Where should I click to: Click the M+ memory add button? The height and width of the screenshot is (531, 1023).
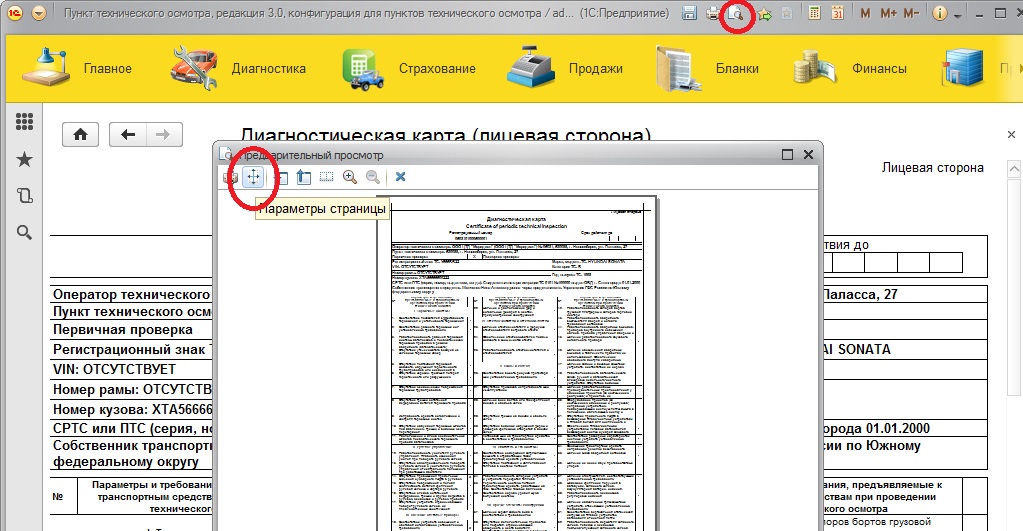tap(888, 13)
